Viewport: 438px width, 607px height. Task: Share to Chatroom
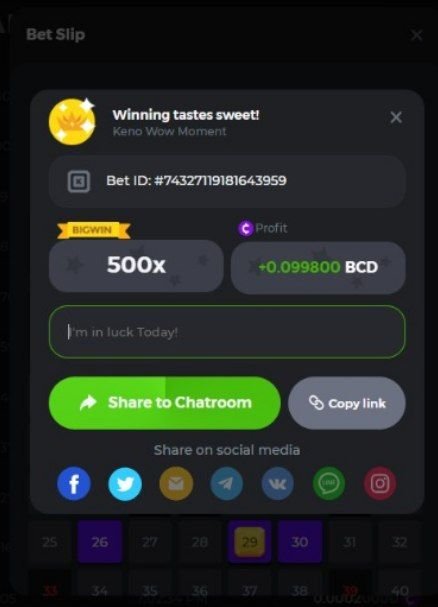point(165,403)
